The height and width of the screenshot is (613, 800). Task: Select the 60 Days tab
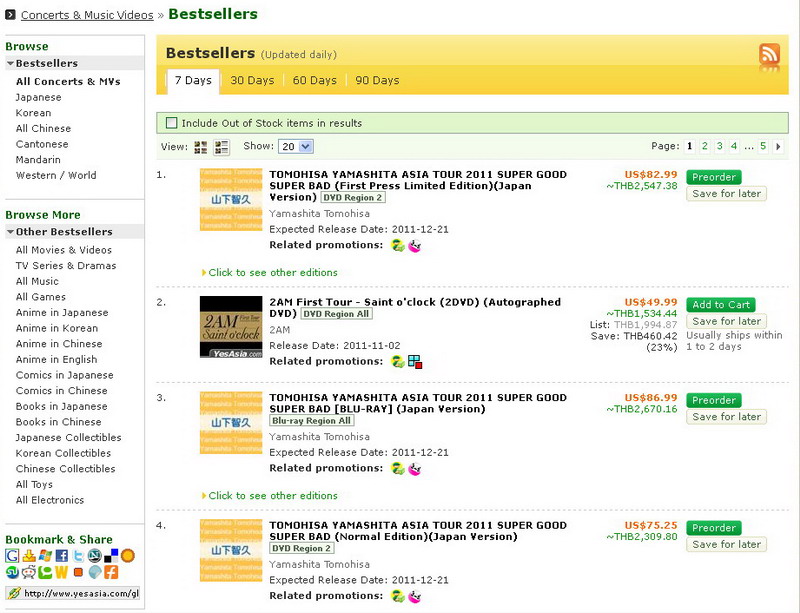point(314,81)
